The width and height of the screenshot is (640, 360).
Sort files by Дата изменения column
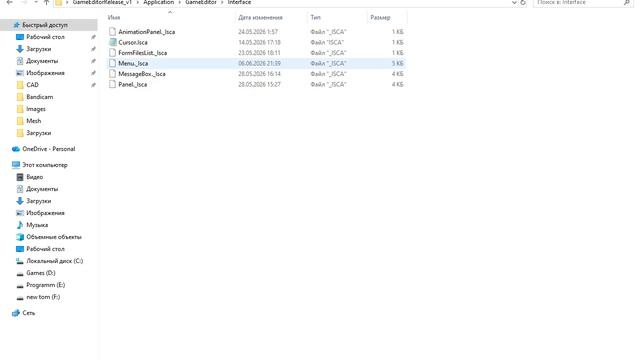point(260,18)
